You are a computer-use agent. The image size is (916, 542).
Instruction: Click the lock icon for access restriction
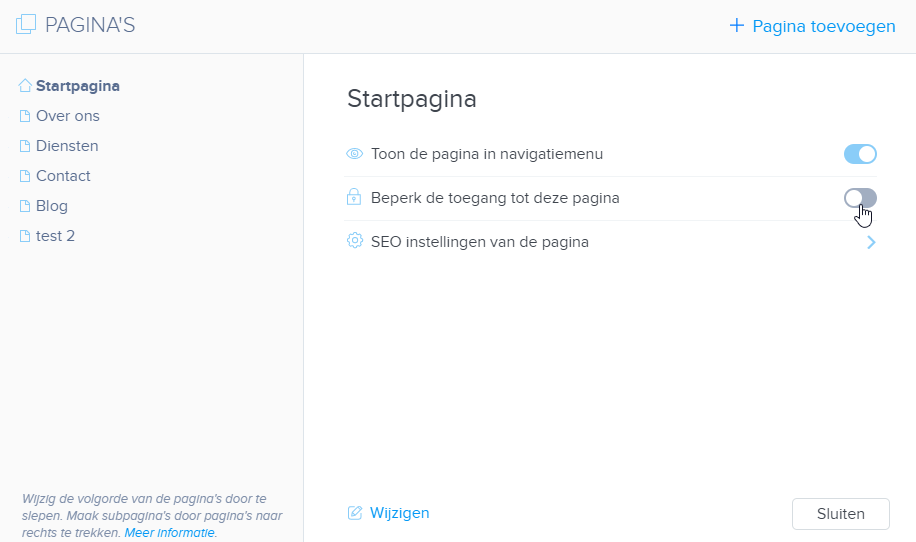[354, 198]
